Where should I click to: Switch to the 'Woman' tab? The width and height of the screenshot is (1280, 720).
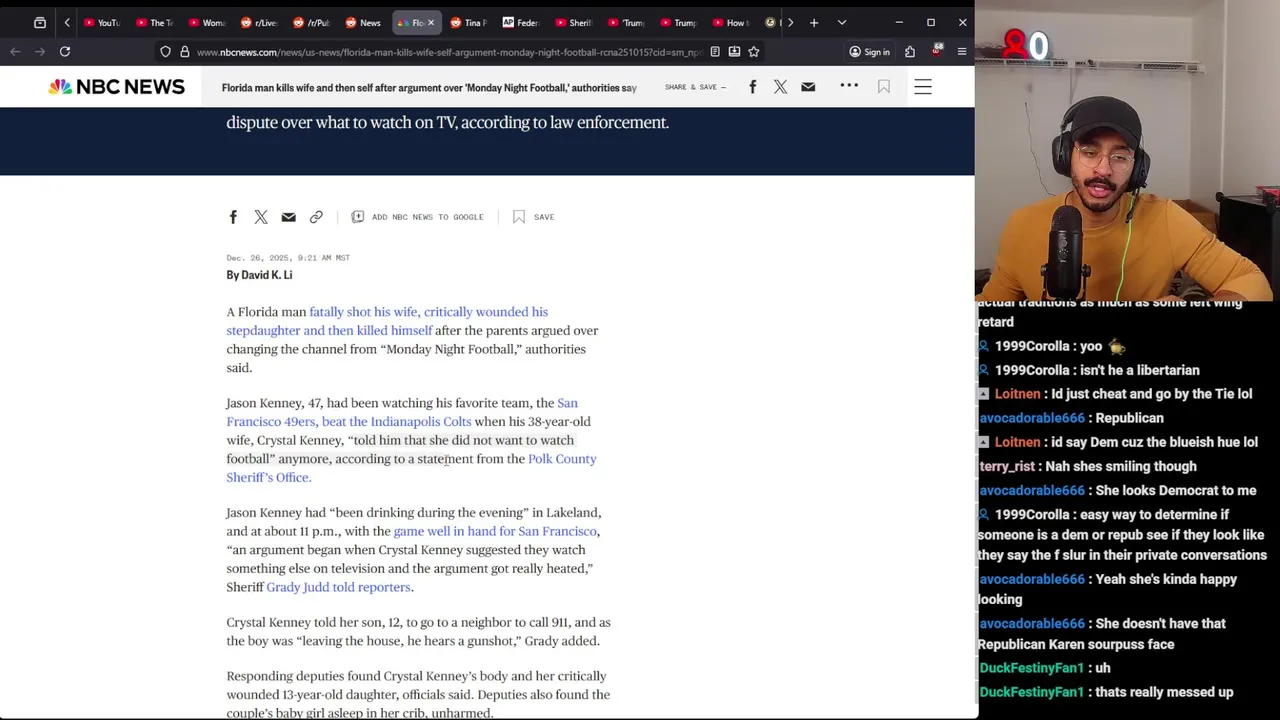click(x=208, y=22)
